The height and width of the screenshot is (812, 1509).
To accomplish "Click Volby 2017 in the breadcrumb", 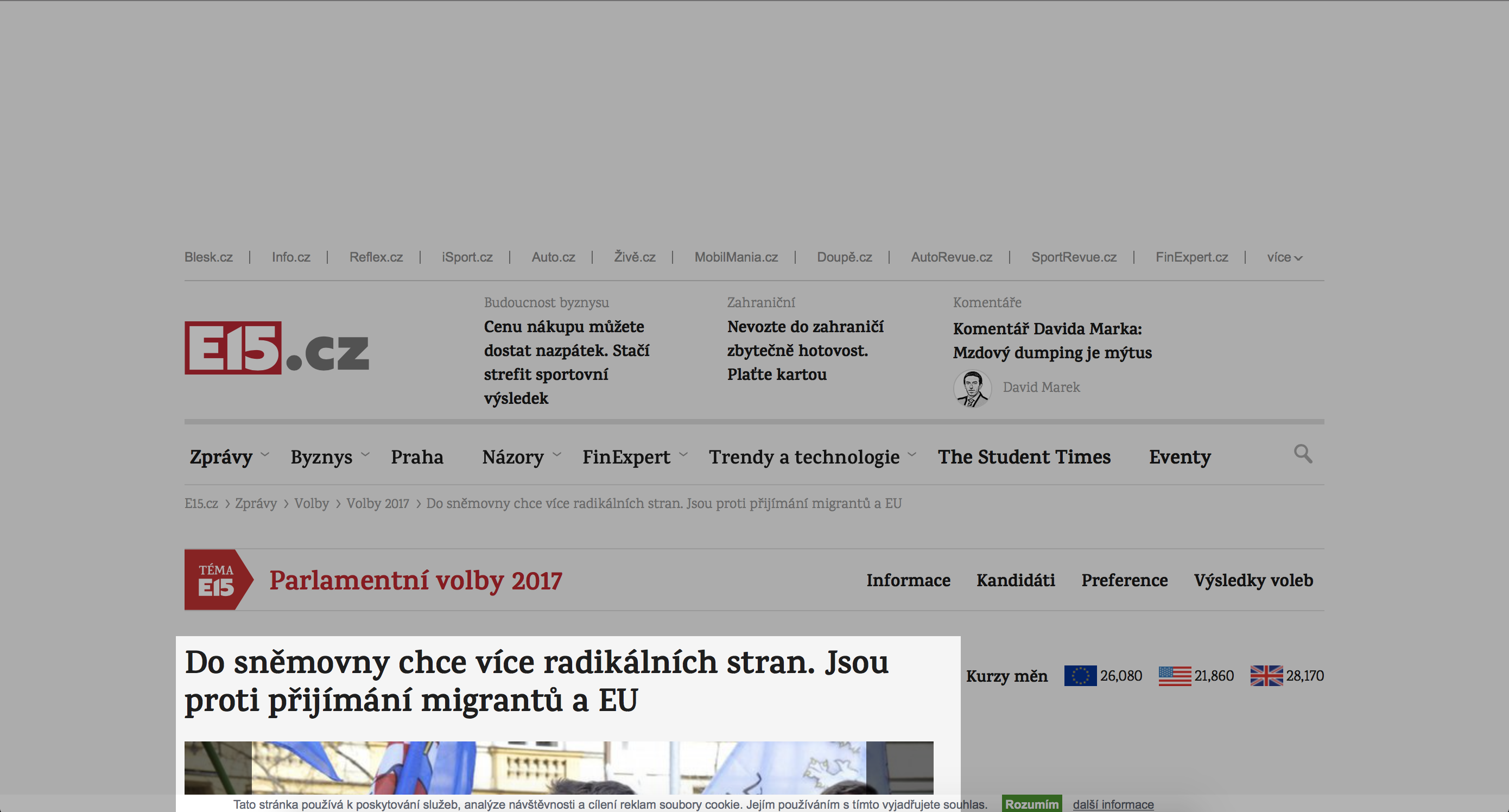I will click(377, 503).
